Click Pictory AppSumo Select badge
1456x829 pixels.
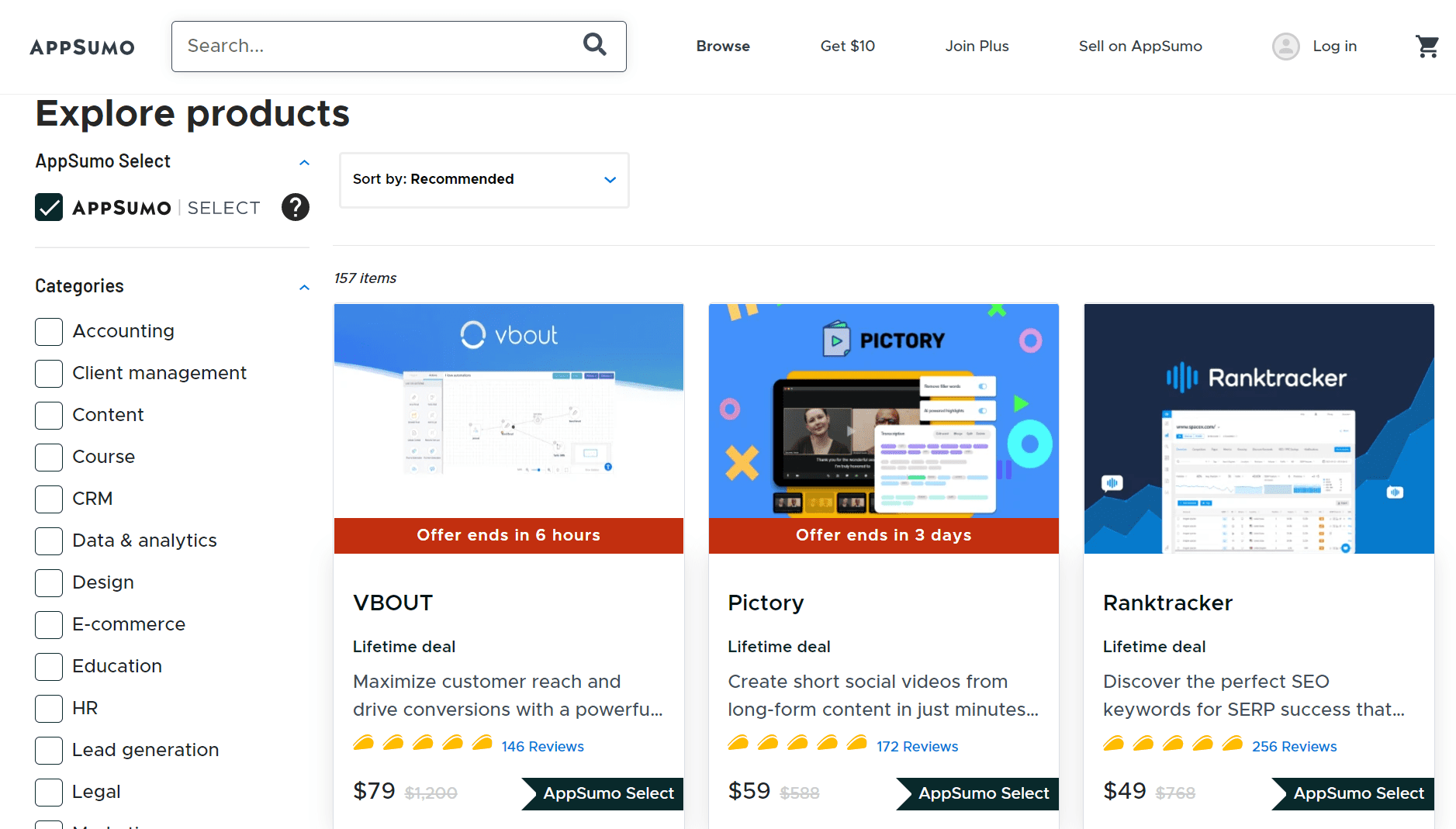coord(977,793)
